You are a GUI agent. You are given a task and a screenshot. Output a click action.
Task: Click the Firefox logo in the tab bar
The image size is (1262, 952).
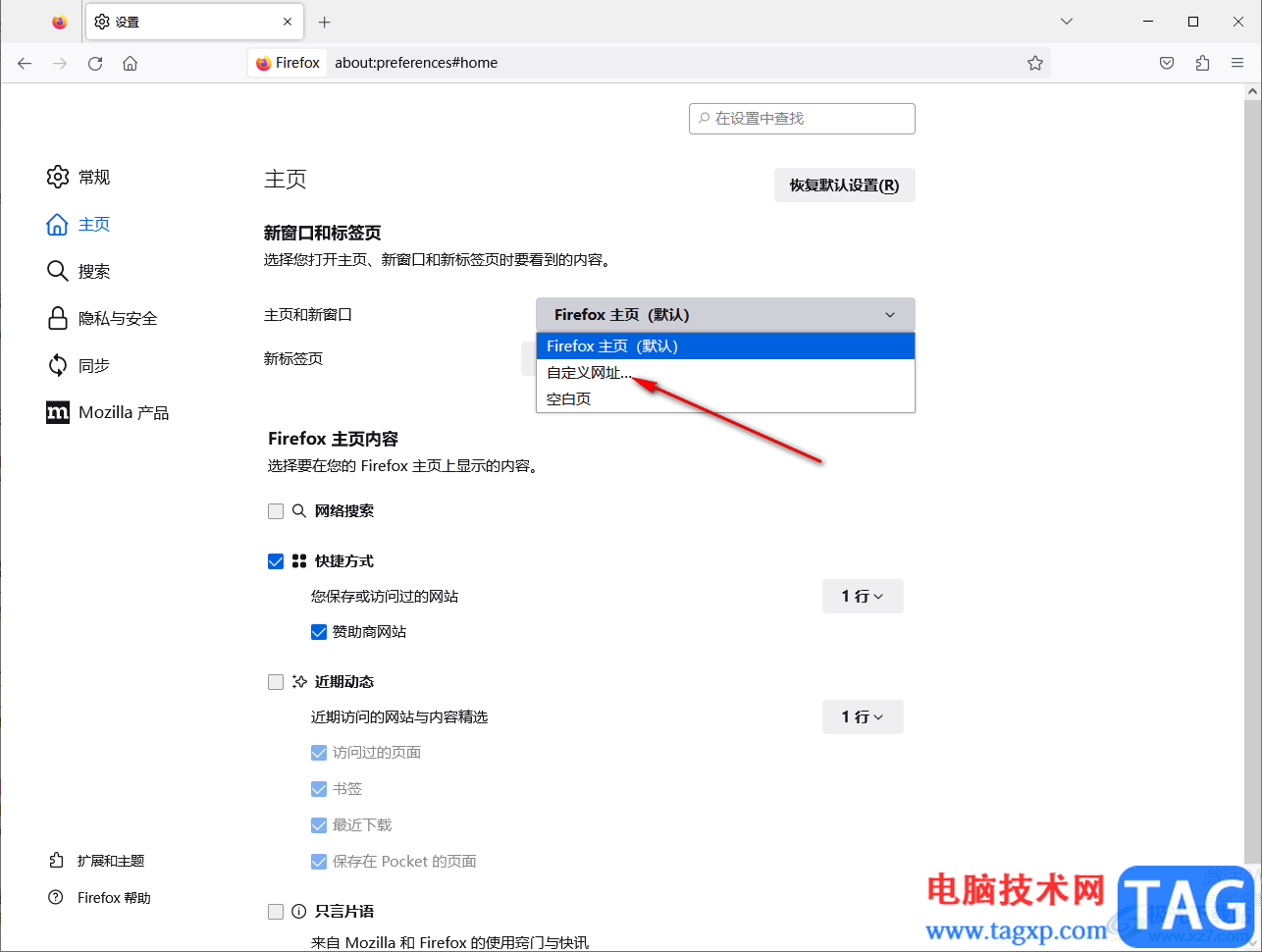[x=60, y=22]
